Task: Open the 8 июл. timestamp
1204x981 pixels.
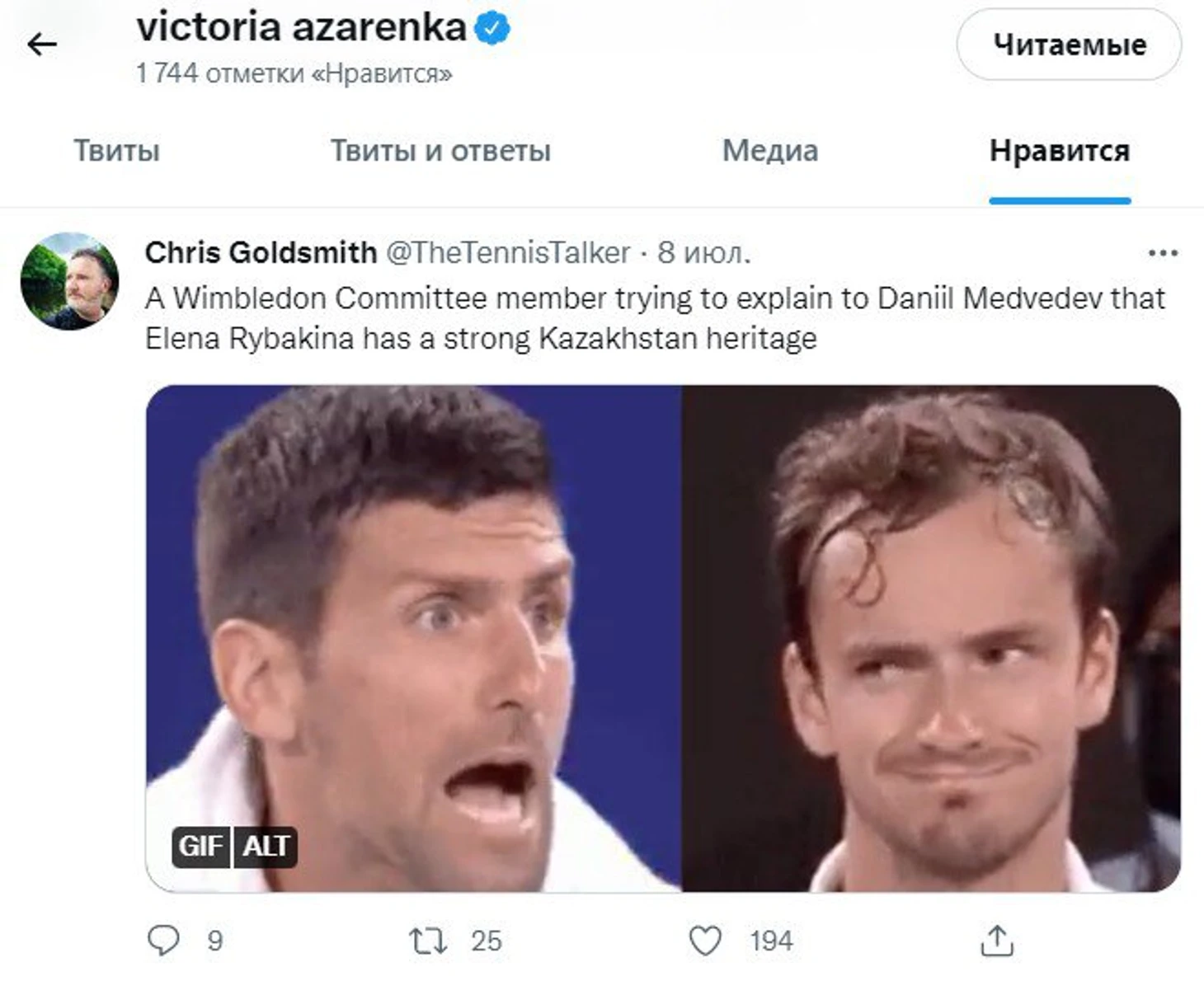Action: pyautogui.click(x=704, y=252)
